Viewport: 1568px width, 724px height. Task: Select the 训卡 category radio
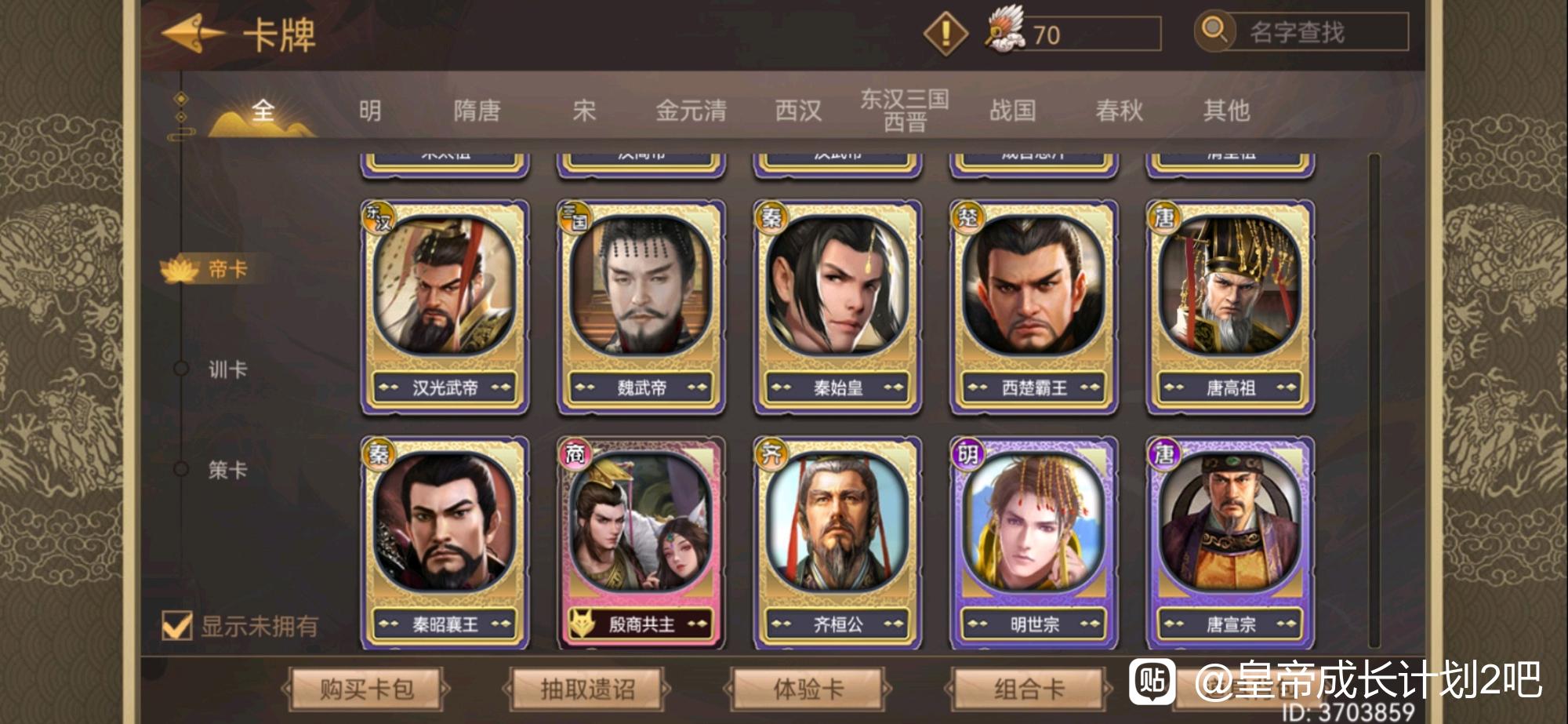[x=181, y=369]
